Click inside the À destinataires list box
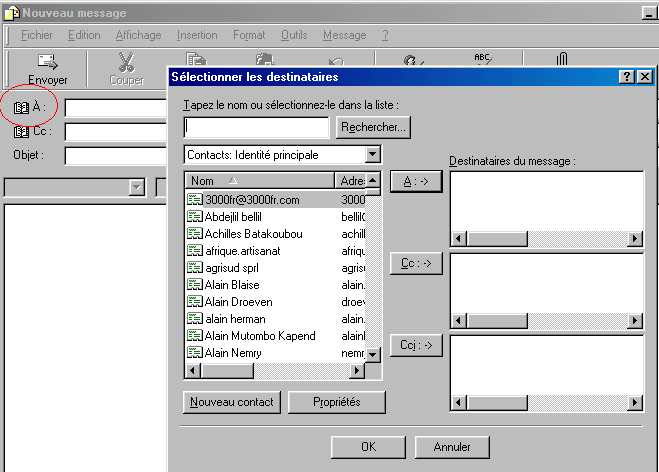The height and width of the screenshot is (472, 659). coord(547,202)
